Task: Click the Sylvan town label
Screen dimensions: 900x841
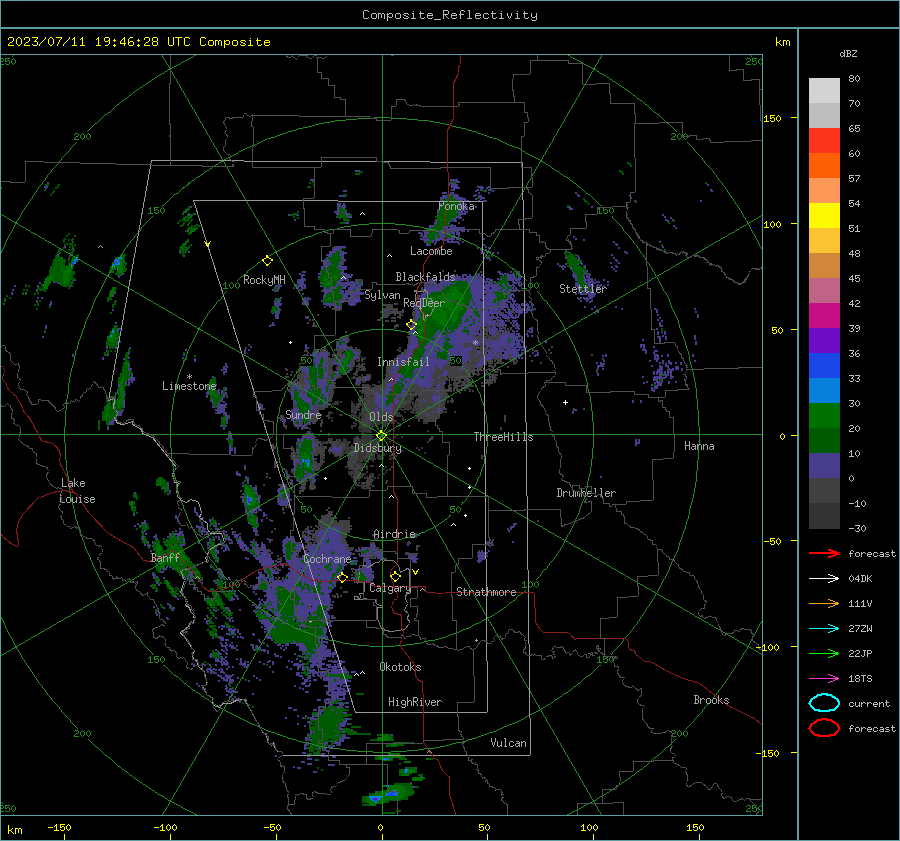Action: click(x=382, y=295)
